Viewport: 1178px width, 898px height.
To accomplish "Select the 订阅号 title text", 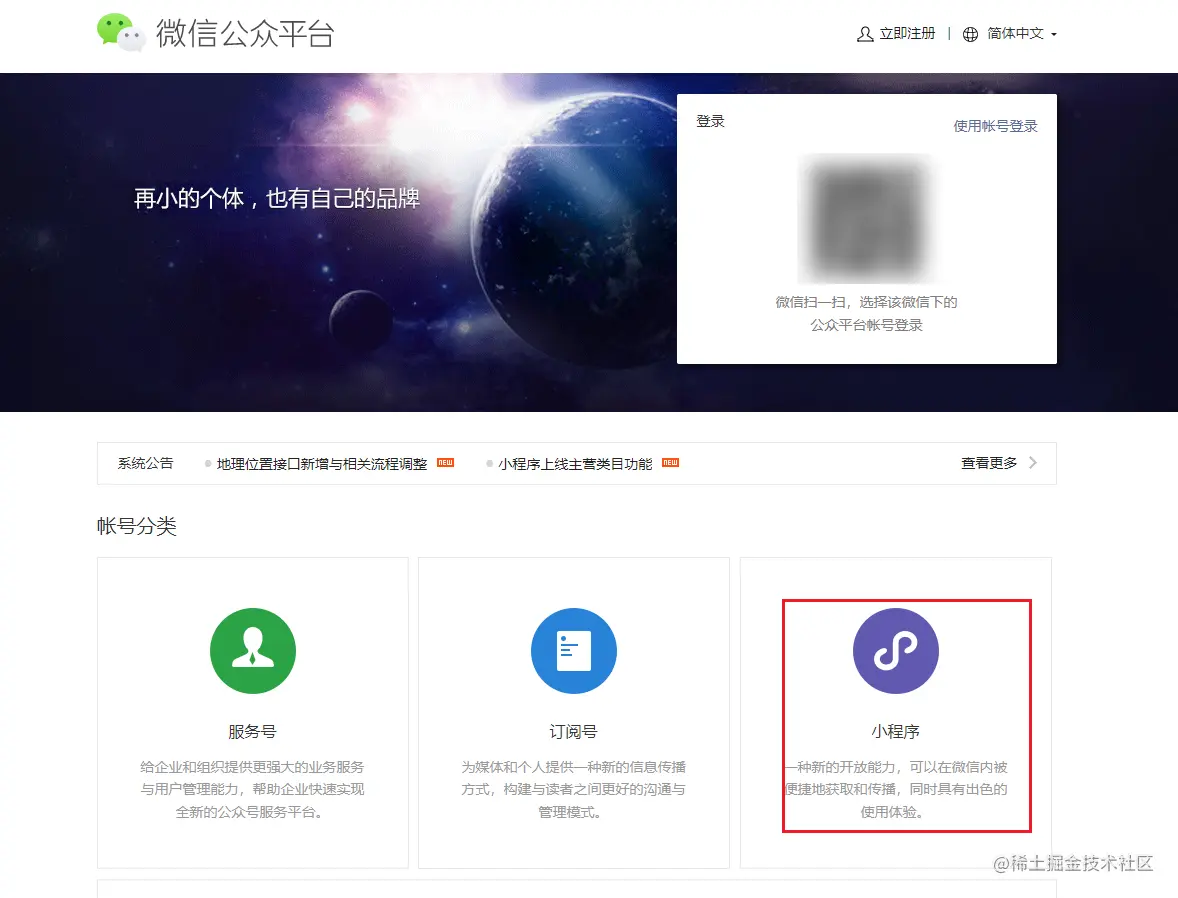I will [573, 731].
